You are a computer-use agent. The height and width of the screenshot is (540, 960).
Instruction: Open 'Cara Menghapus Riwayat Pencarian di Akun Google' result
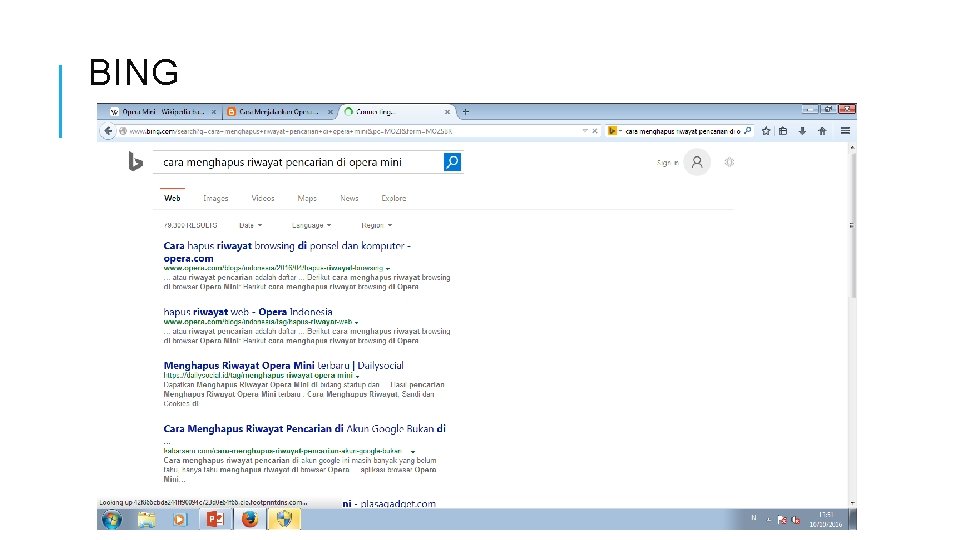304,429
